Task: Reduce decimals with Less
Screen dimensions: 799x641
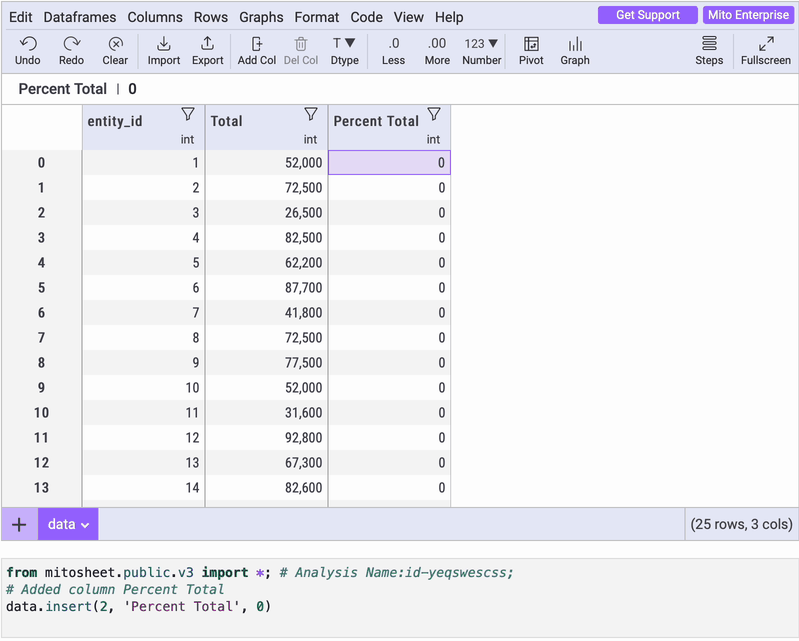Action: click(x=393, y=50)
